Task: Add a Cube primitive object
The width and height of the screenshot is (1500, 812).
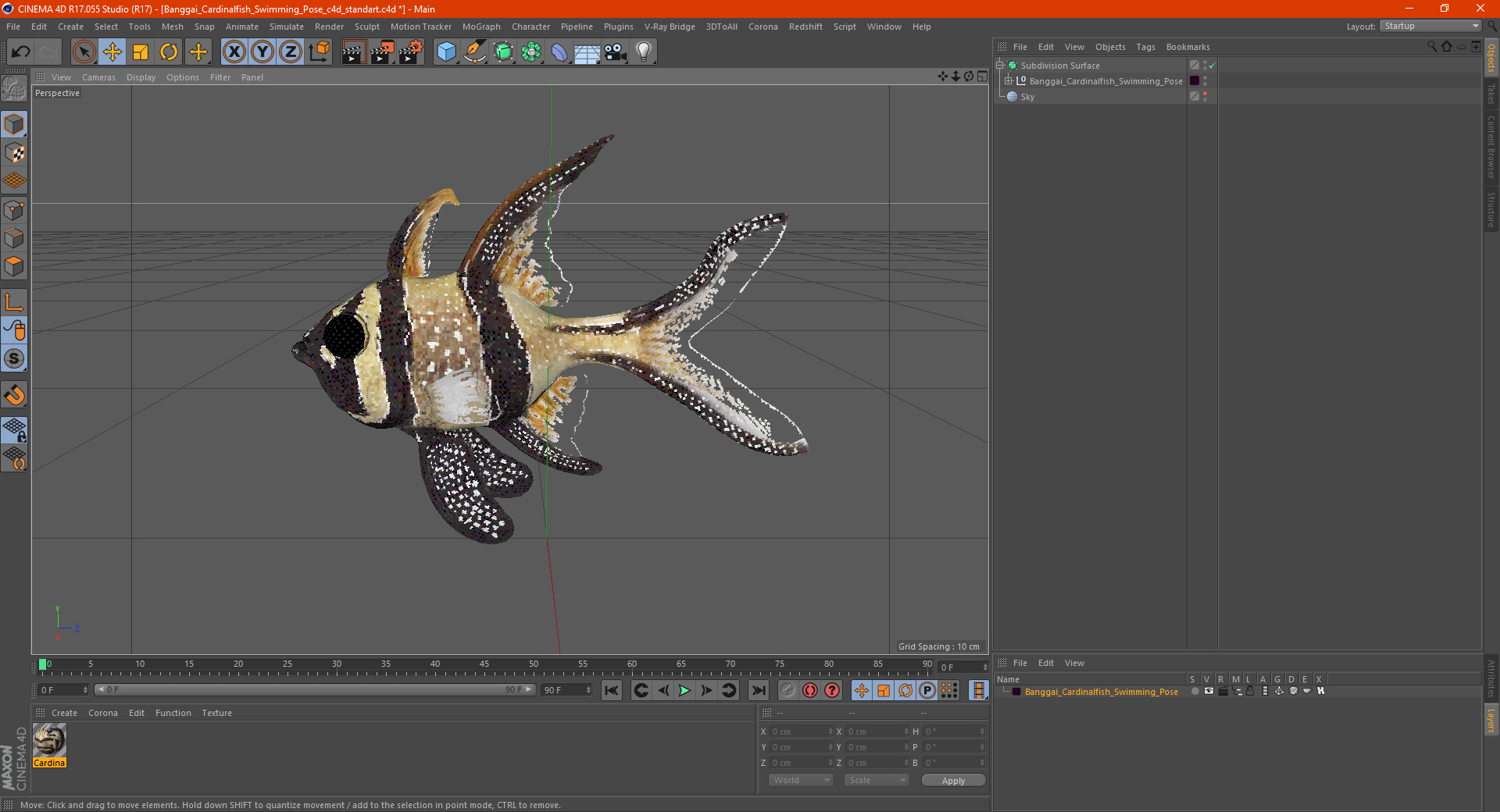Action: 446,52
